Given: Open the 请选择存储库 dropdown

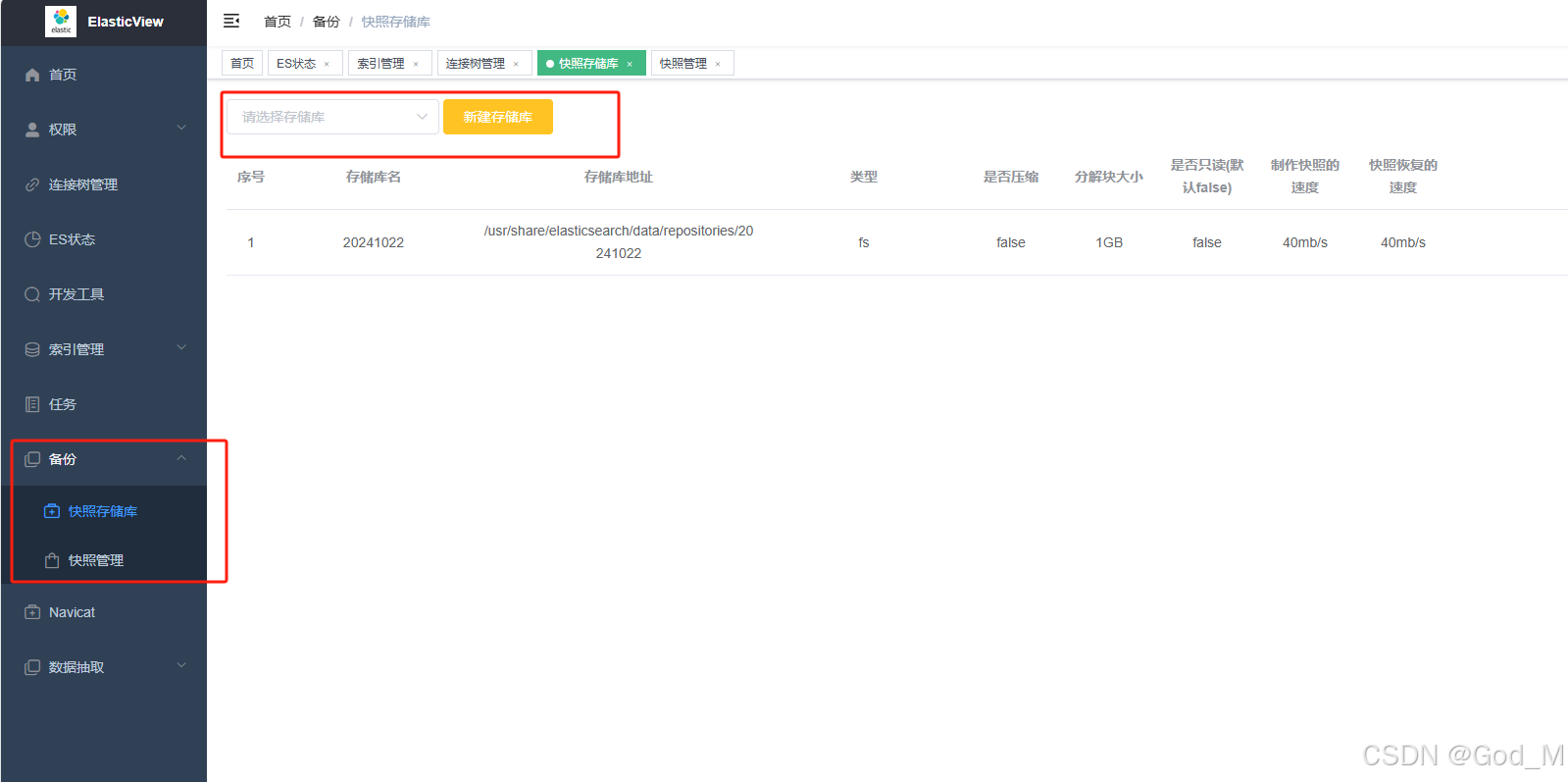Looking at the screenshot, I should pyautogui.click(x=332, y=117).
